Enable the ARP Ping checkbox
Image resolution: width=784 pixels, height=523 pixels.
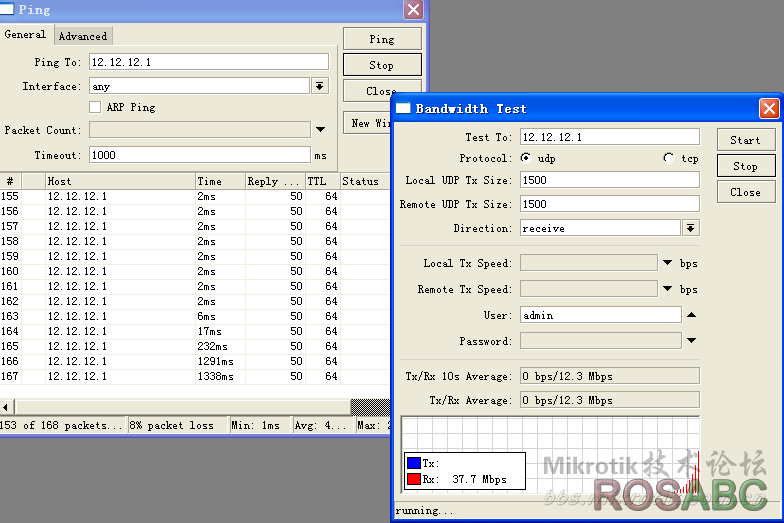click(x=95, y=107)
